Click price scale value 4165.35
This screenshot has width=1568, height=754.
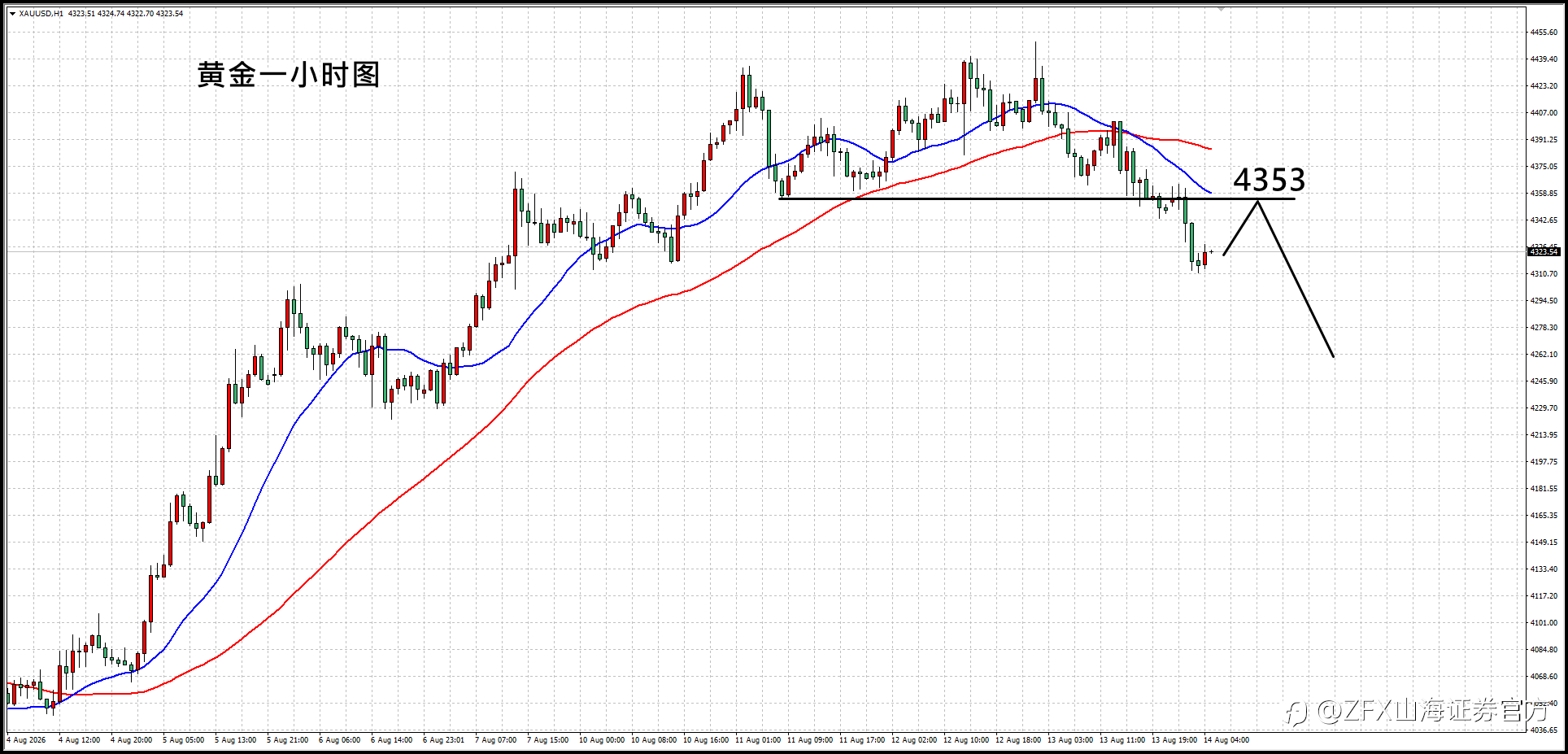click(1544, 516)
